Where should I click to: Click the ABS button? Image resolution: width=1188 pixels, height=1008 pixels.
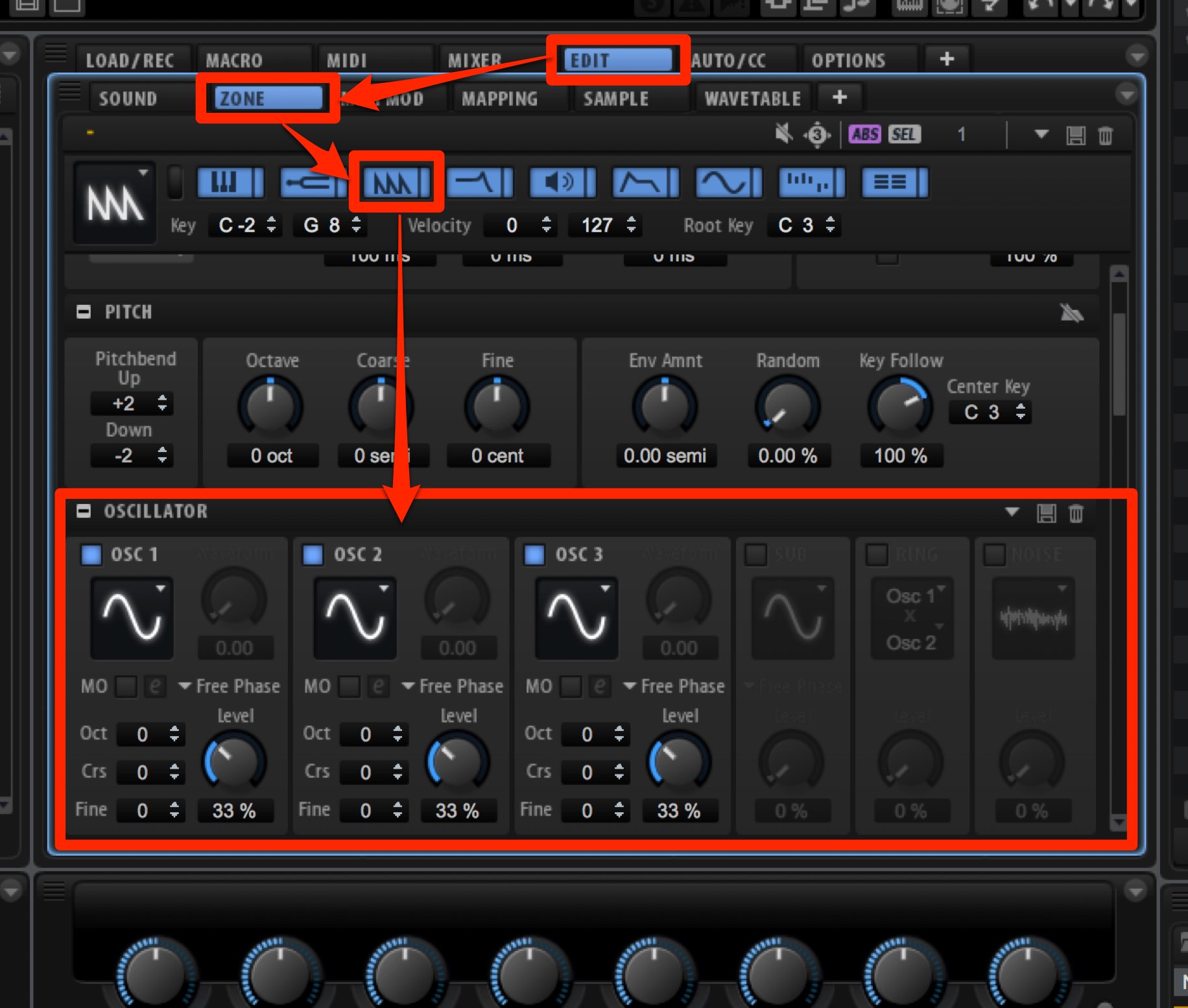coord(865,134)
